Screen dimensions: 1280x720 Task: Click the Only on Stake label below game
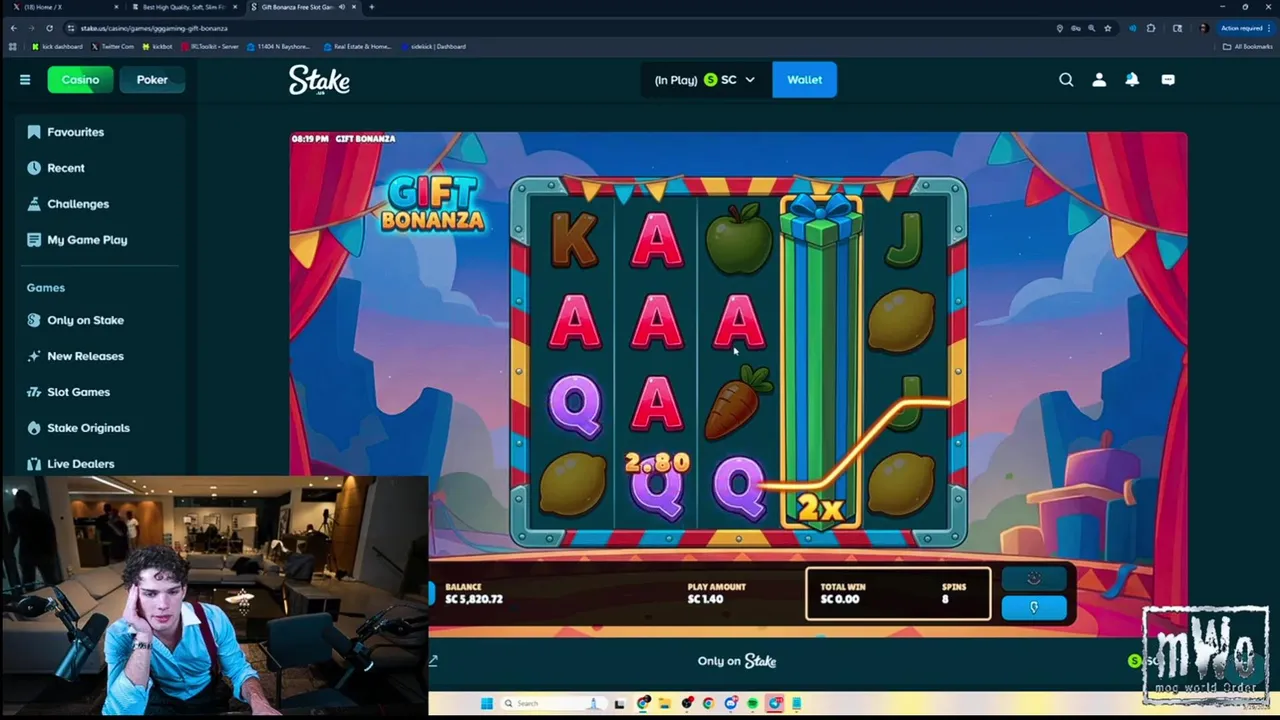[x=737, y=661]
